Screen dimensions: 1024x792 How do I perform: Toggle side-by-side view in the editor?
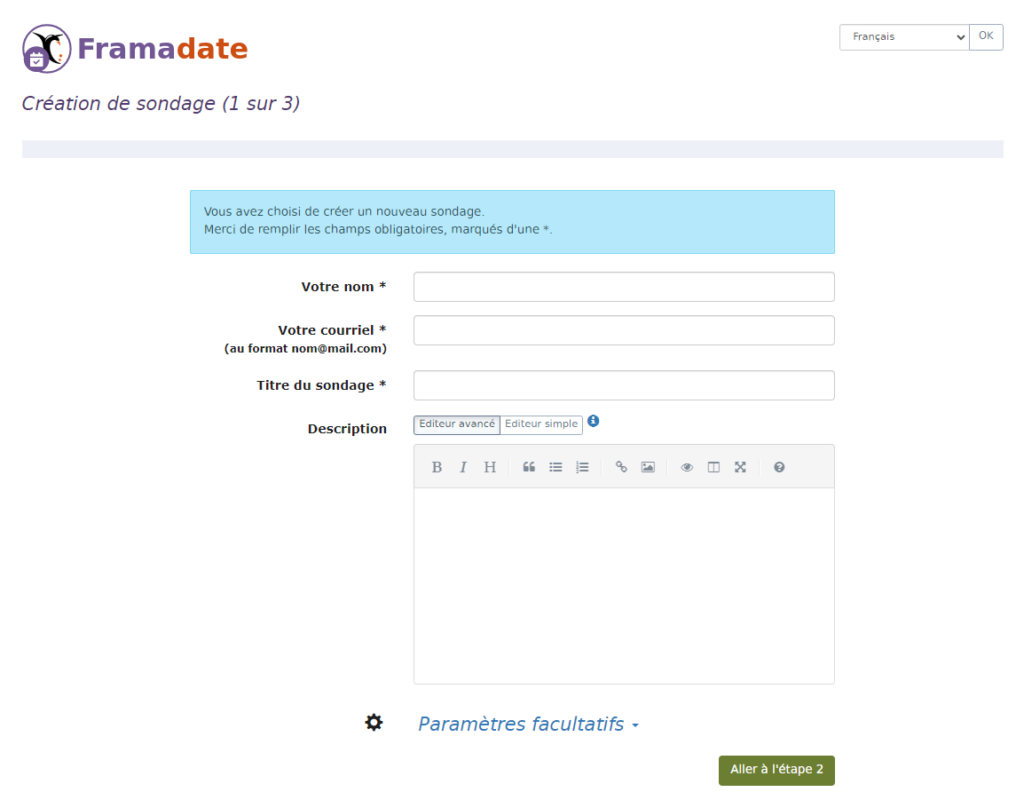[713, 466]
